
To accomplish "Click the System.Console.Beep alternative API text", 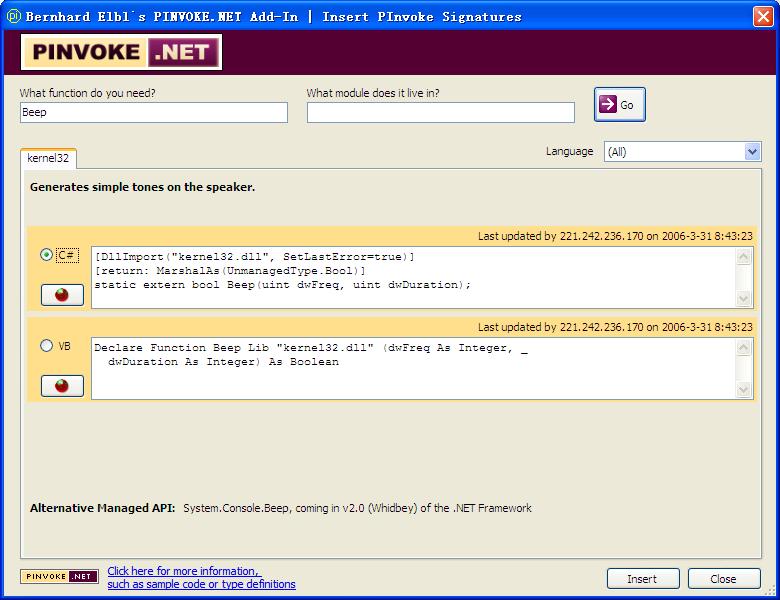I will [357, 508].
